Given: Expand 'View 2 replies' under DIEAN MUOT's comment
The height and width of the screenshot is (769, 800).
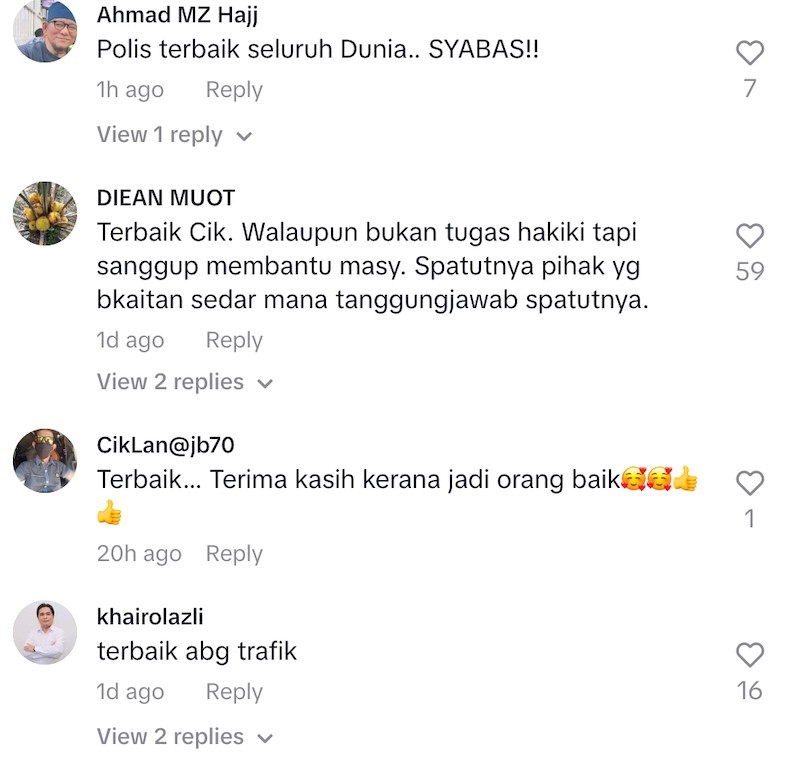Looking at the screenshot, I should (185, 382).
